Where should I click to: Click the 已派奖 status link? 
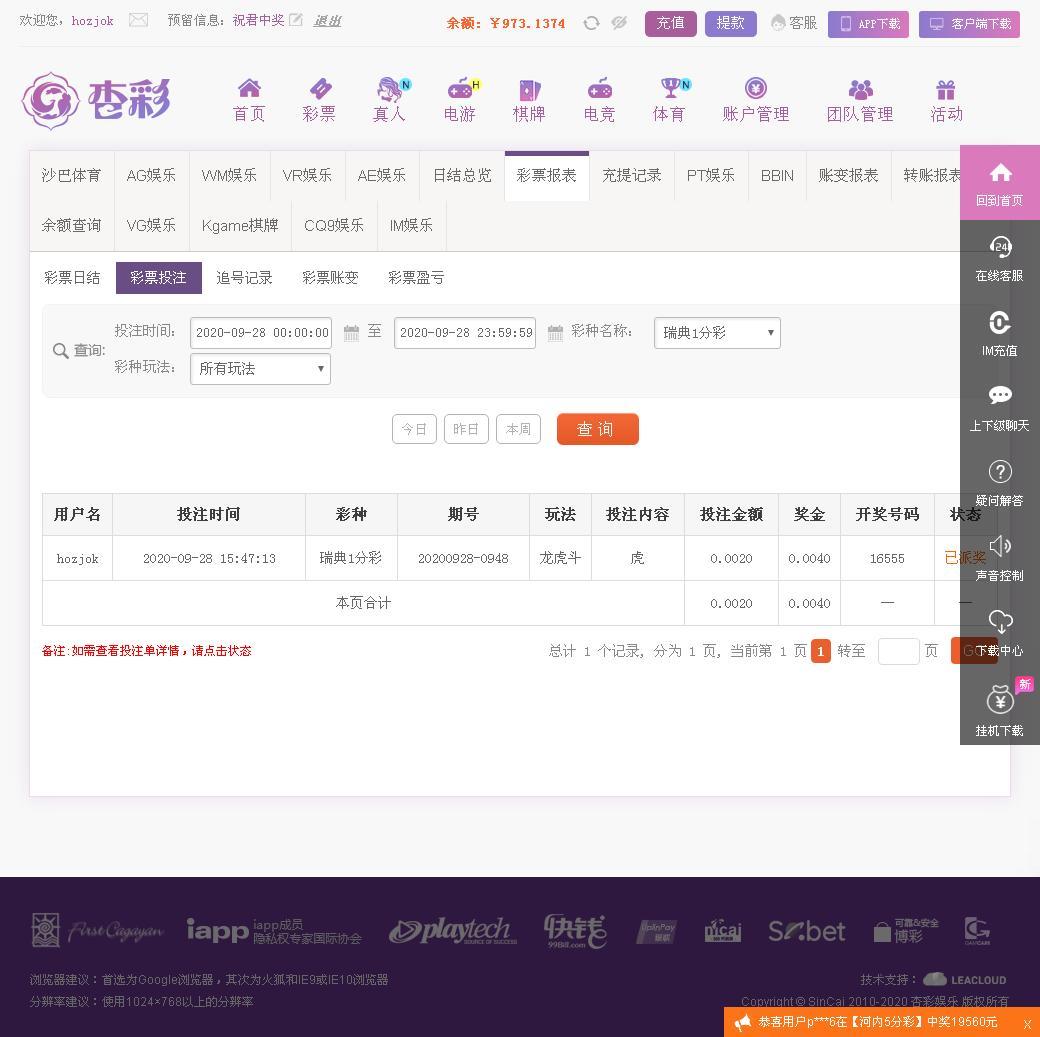pyautogui.click(x=964, y=558)
